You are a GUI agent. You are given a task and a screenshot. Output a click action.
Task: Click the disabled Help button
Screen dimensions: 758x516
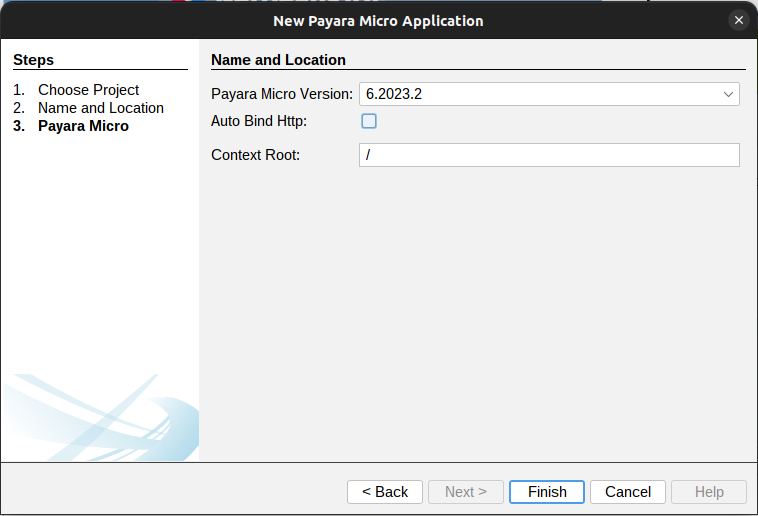(709, 492)
